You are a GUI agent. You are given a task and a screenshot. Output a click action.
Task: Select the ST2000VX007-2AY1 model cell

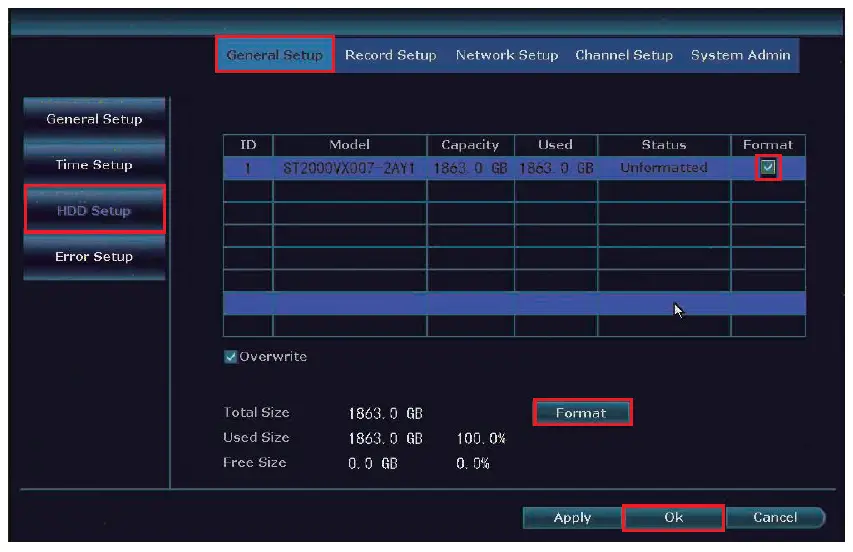(x=349, y=168)
